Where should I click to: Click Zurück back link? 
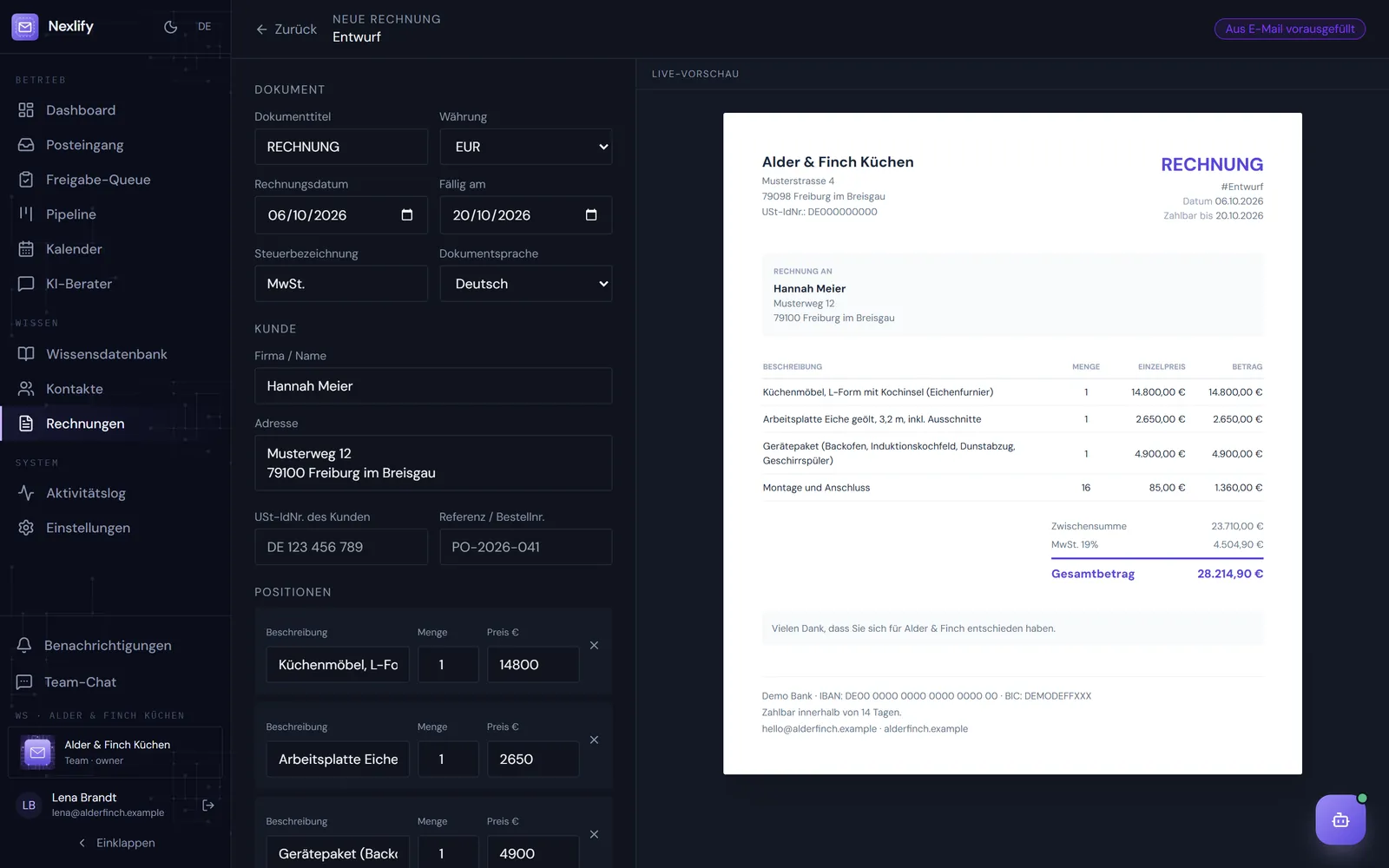pos(286,30)
